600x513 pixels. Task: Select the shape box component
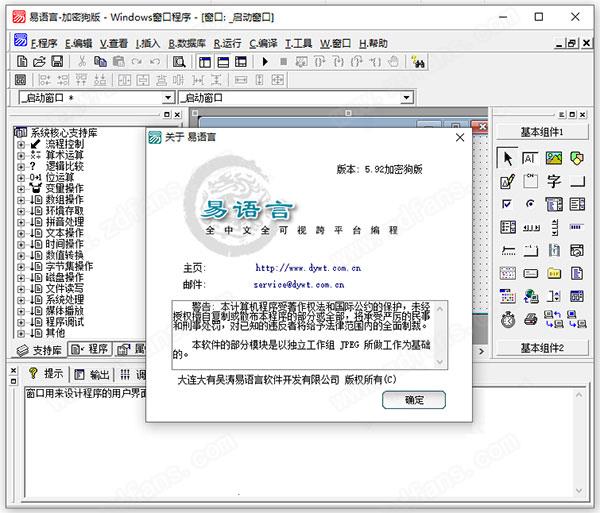coord(577,158)
